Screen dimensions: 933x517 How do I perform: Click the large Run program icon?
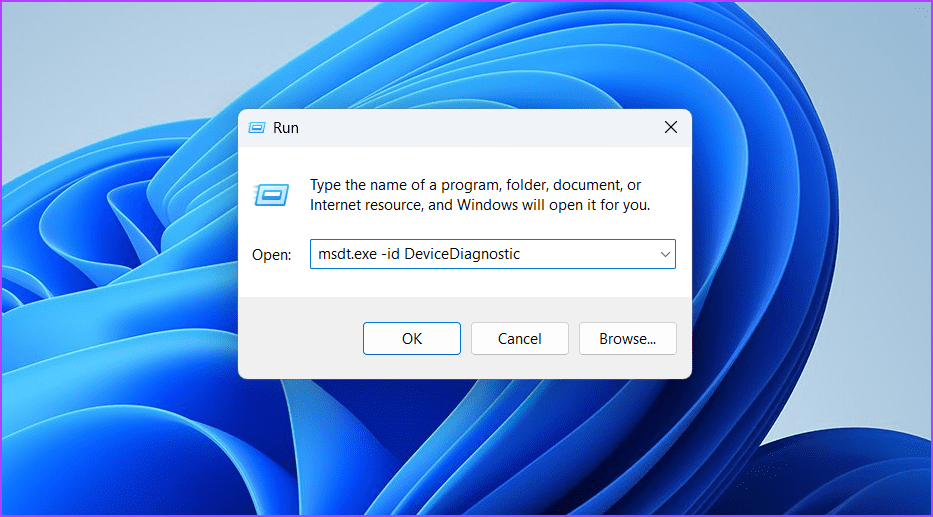[x=271, y=195]
